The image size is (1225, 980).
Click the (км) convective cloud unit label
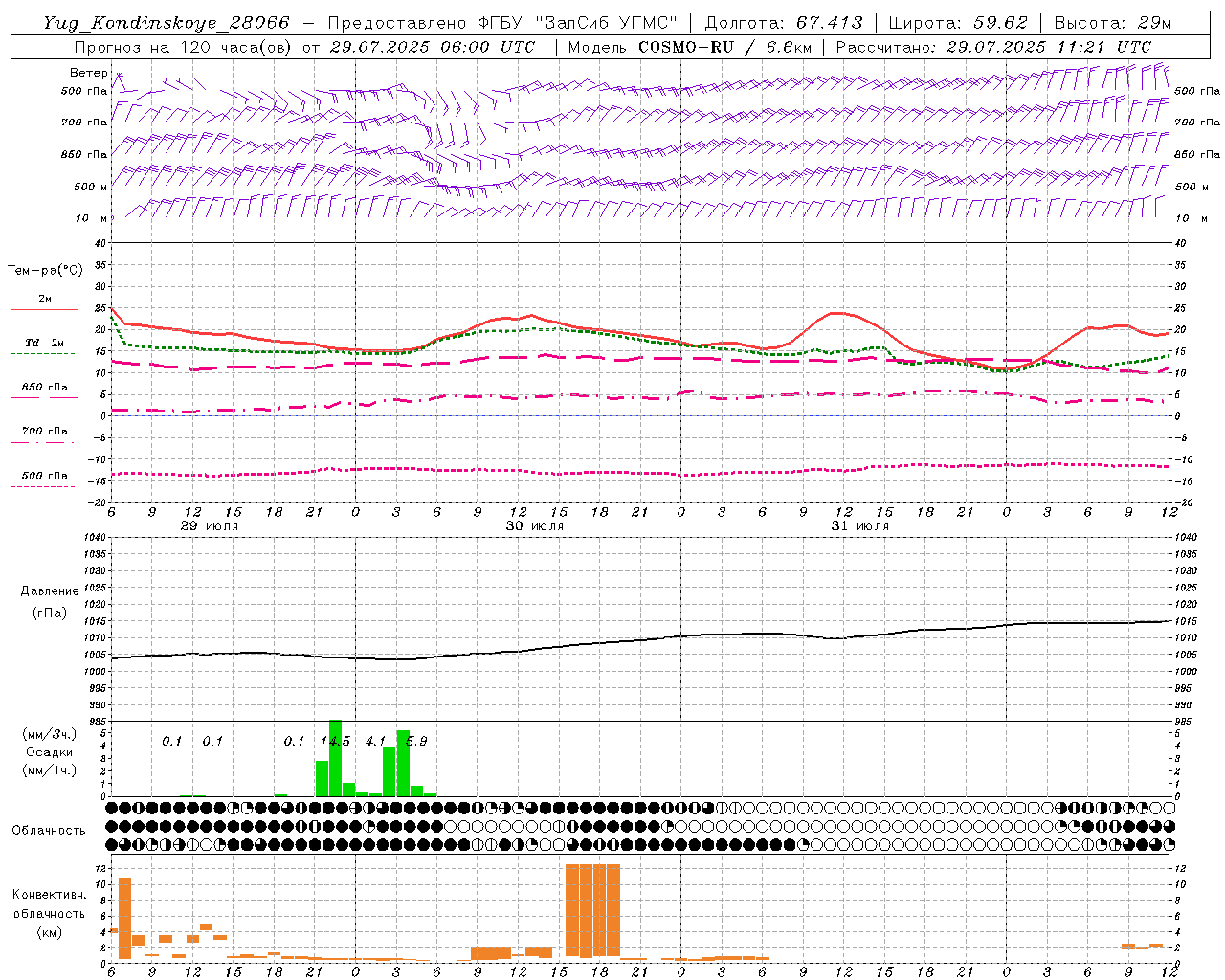tap(50, 932)
